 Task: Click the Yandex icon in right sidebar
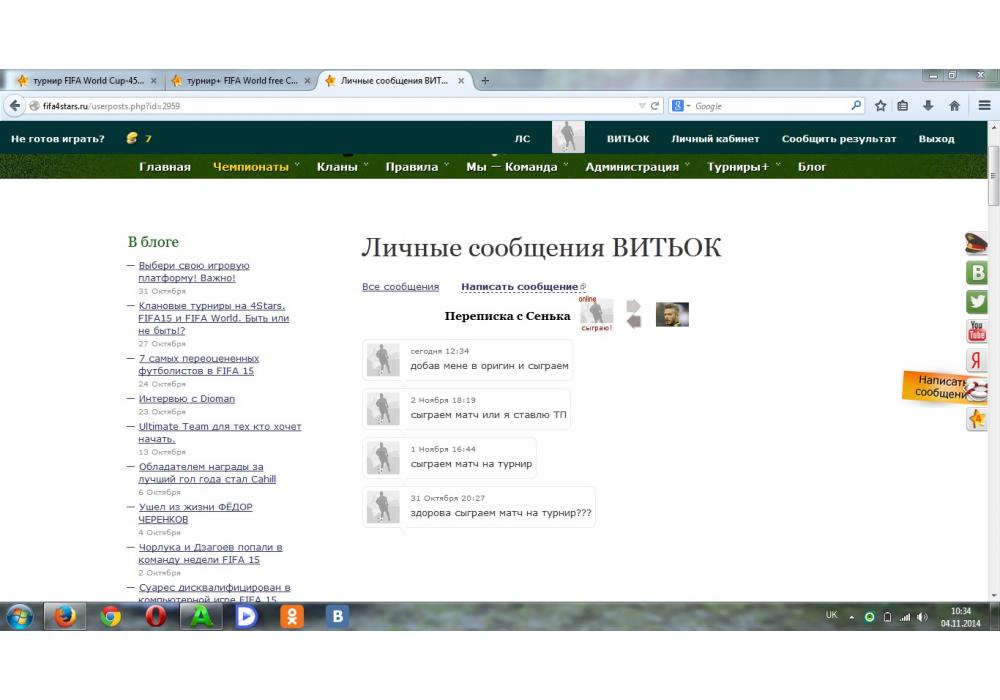point(976,361)
